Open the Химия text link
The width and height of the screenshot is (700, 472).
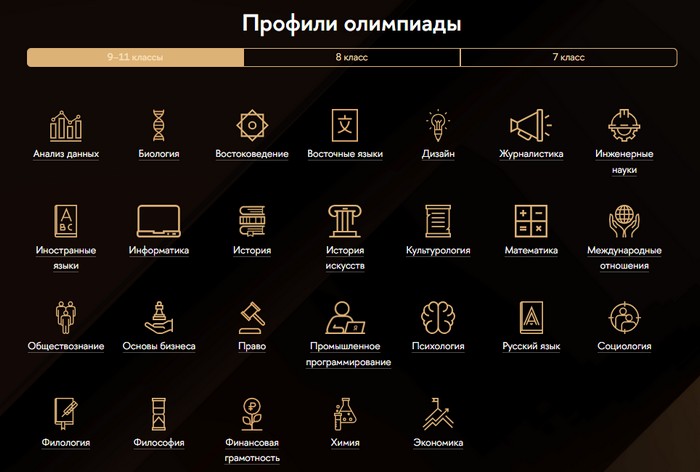345,443
